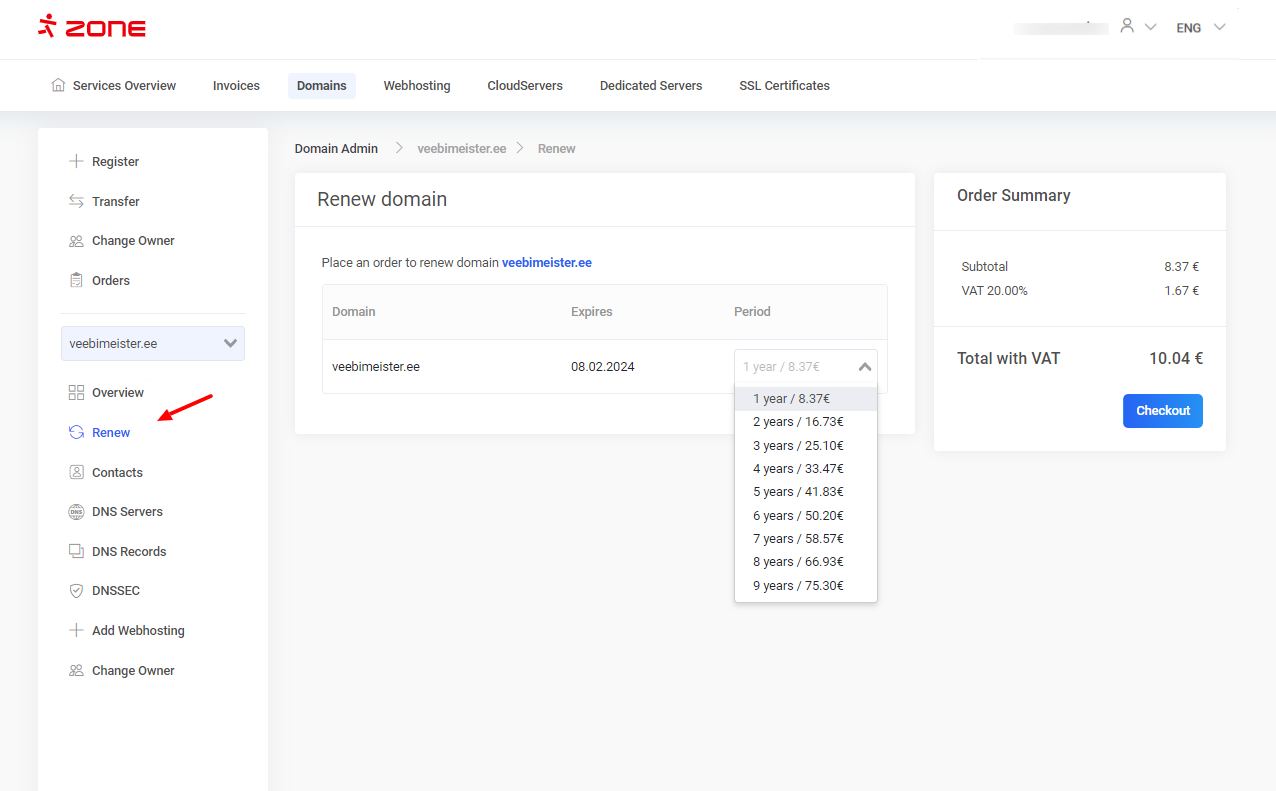Click the Transfer arrows icon

[76, 201]
